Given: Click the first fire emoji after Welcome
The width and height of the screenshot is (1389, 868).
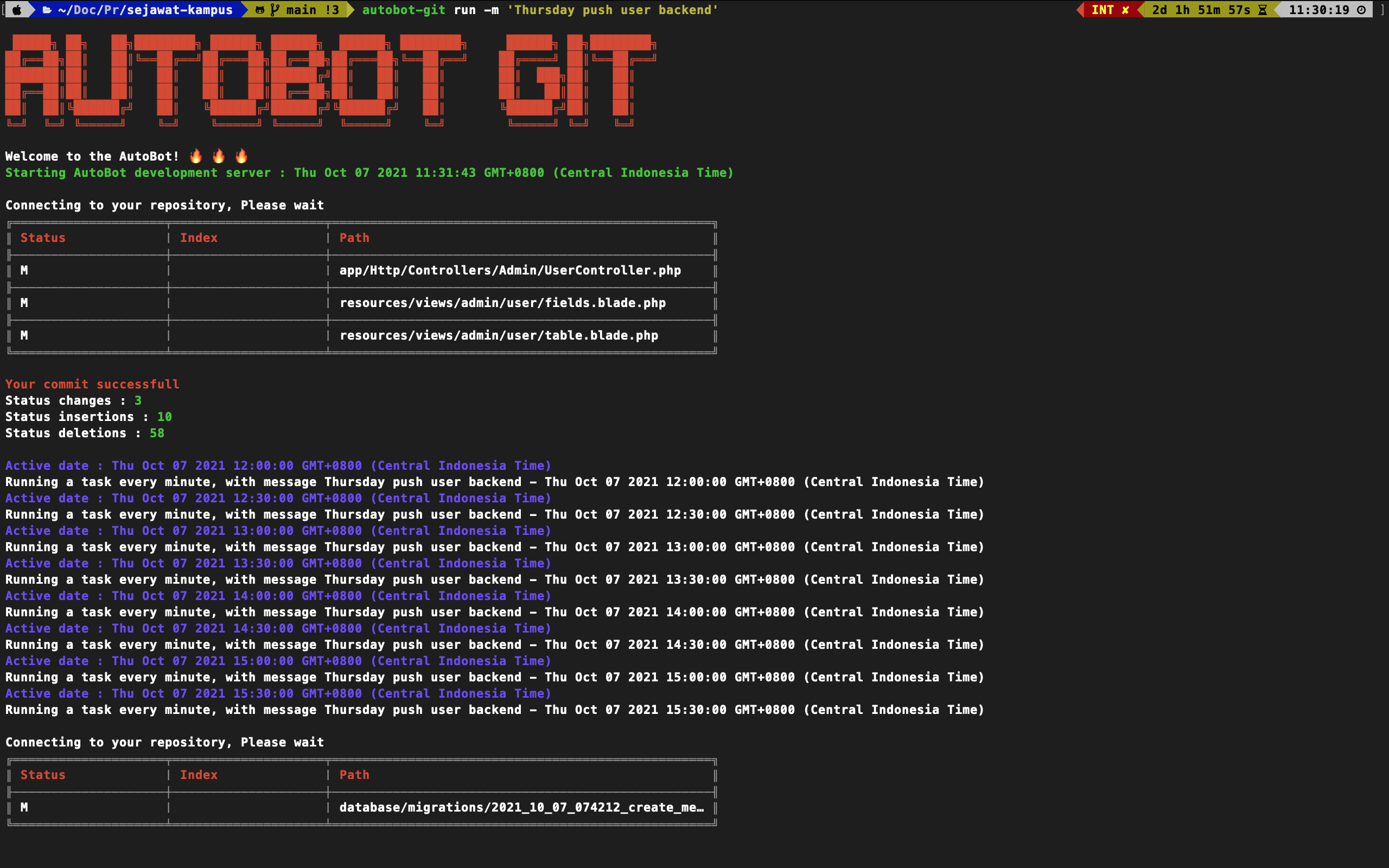Looking at the screenshot, I should (196, 156).
